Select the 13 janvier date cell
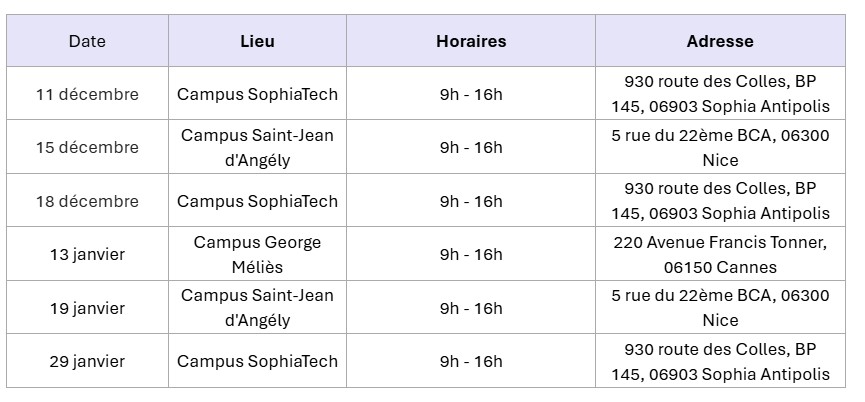Viewport: 865px width, 402px height. [x=87, y=254]
